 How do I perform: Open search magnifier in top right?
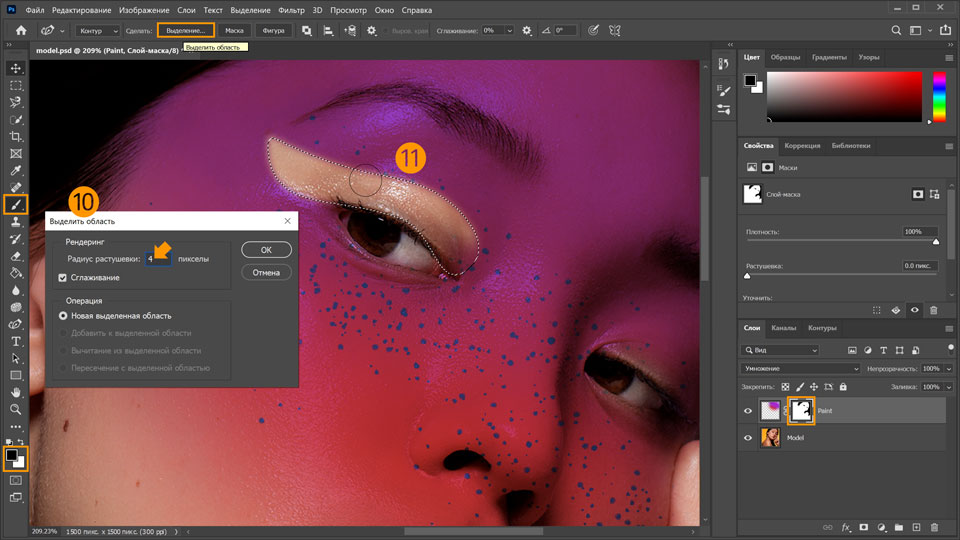point(896,31)
